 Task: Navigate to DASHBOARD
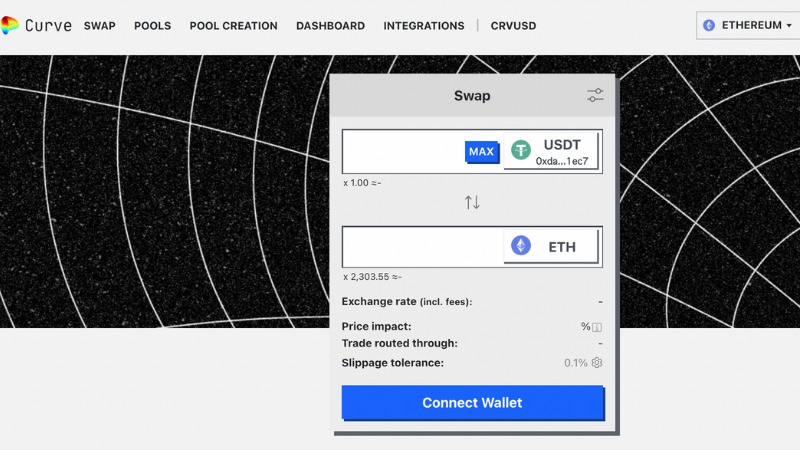331,26
